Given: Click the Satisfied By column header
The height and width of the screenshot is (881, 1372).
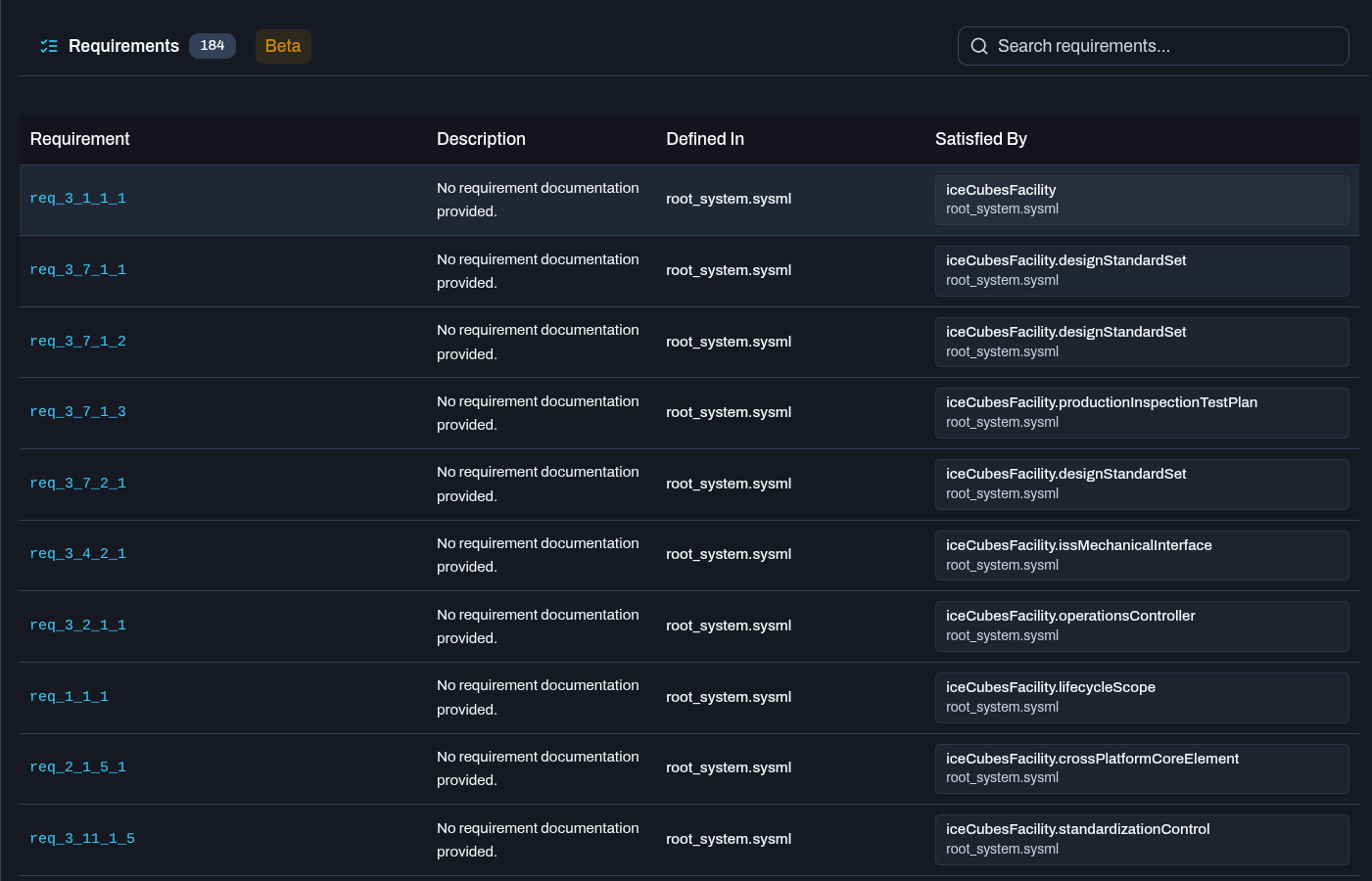Looking at the screenshot, I should [x=981, y=139].
